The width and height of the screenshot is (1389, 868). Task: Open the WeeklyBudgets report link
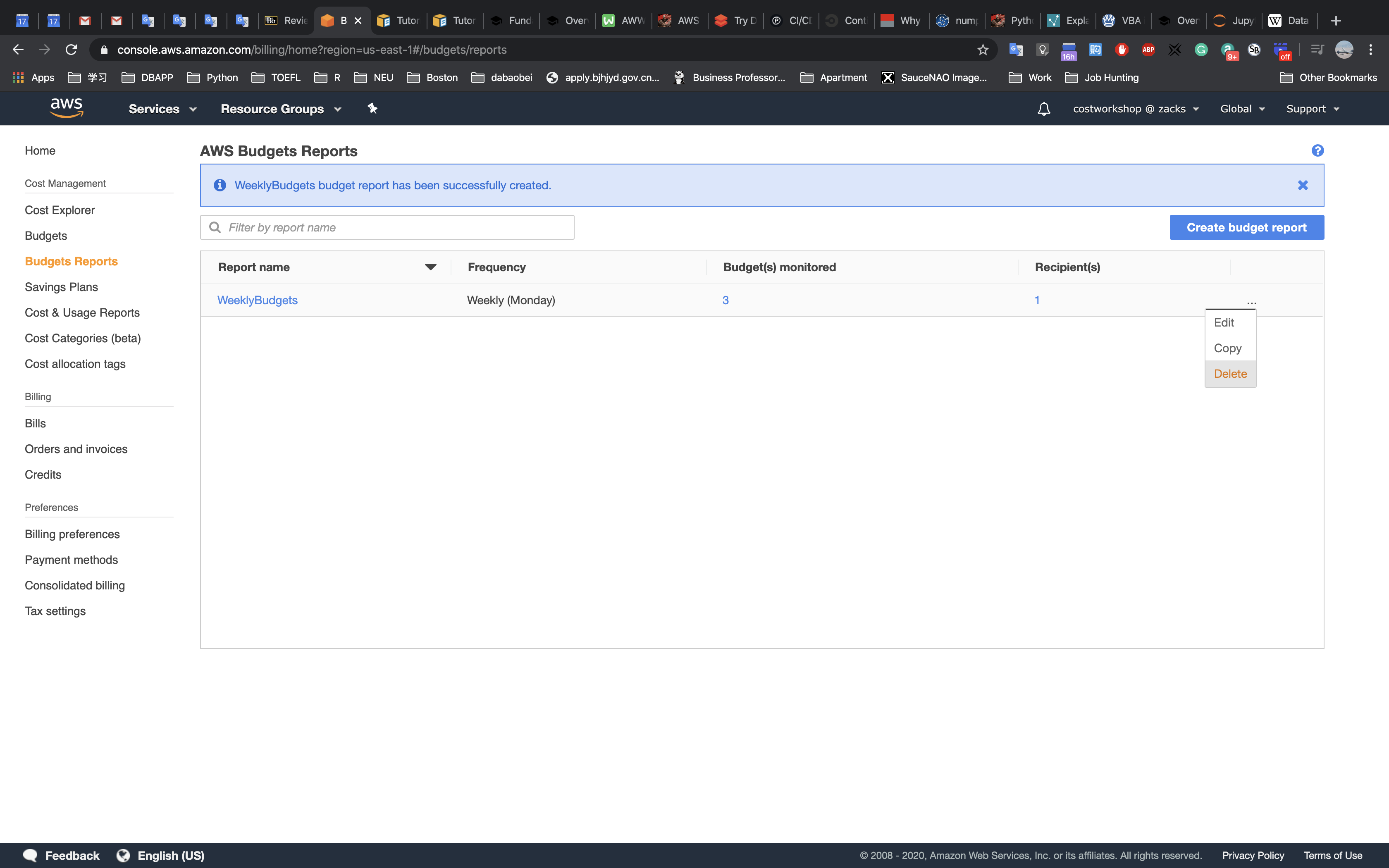pyautogui.click(x=257, y=300)
